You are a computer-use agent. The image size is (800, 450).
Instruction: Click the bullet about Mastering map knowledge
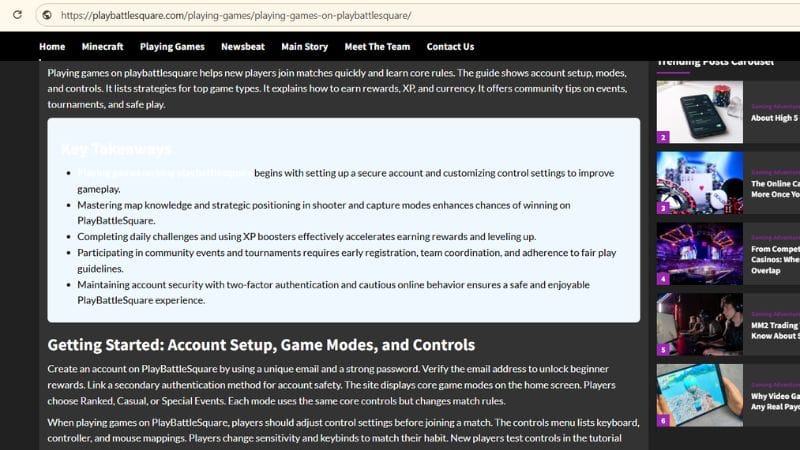point(323,213)
